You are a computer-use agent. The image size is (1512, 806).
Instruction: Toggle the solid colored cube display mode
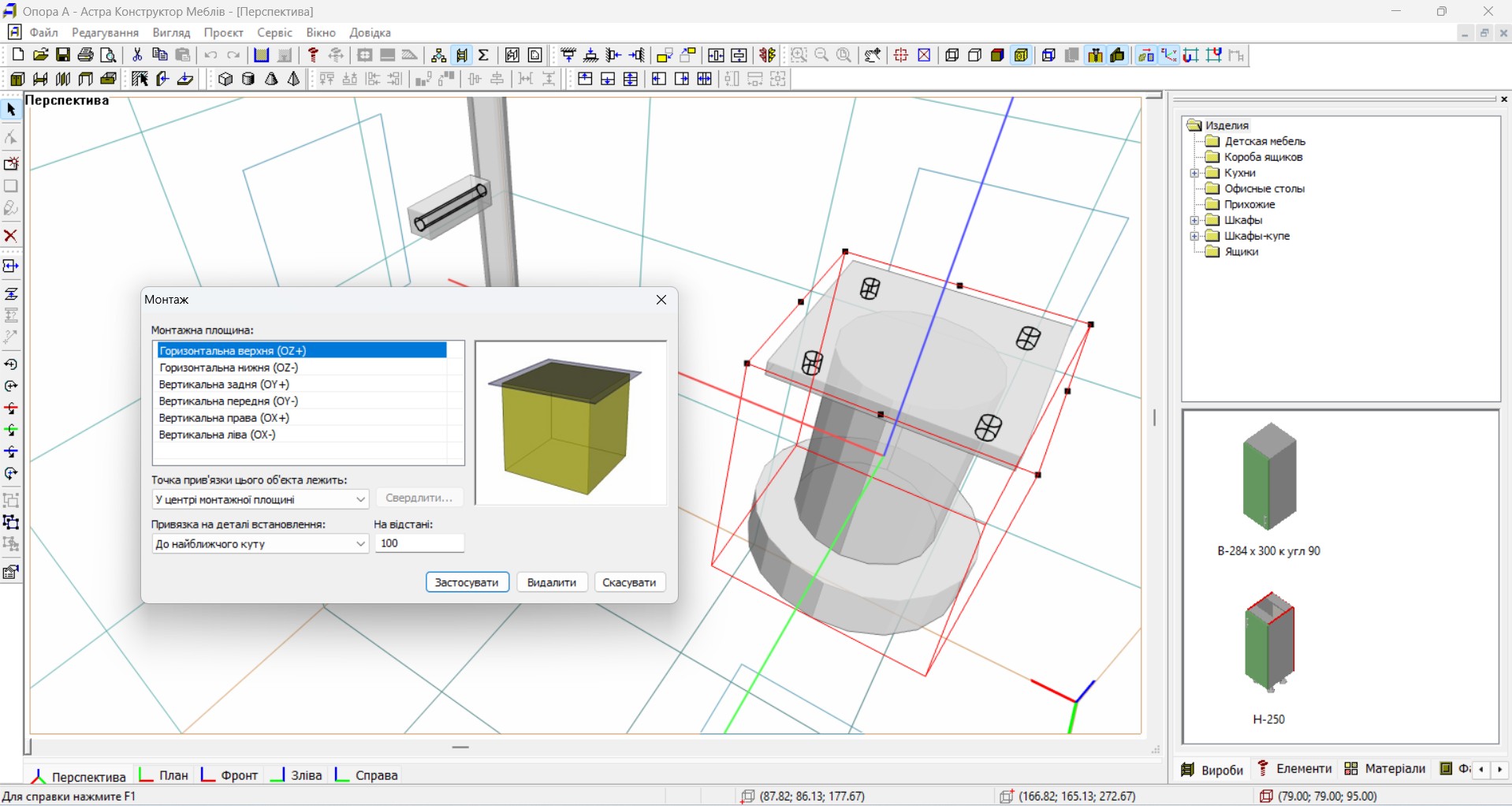tap(997, 55)
